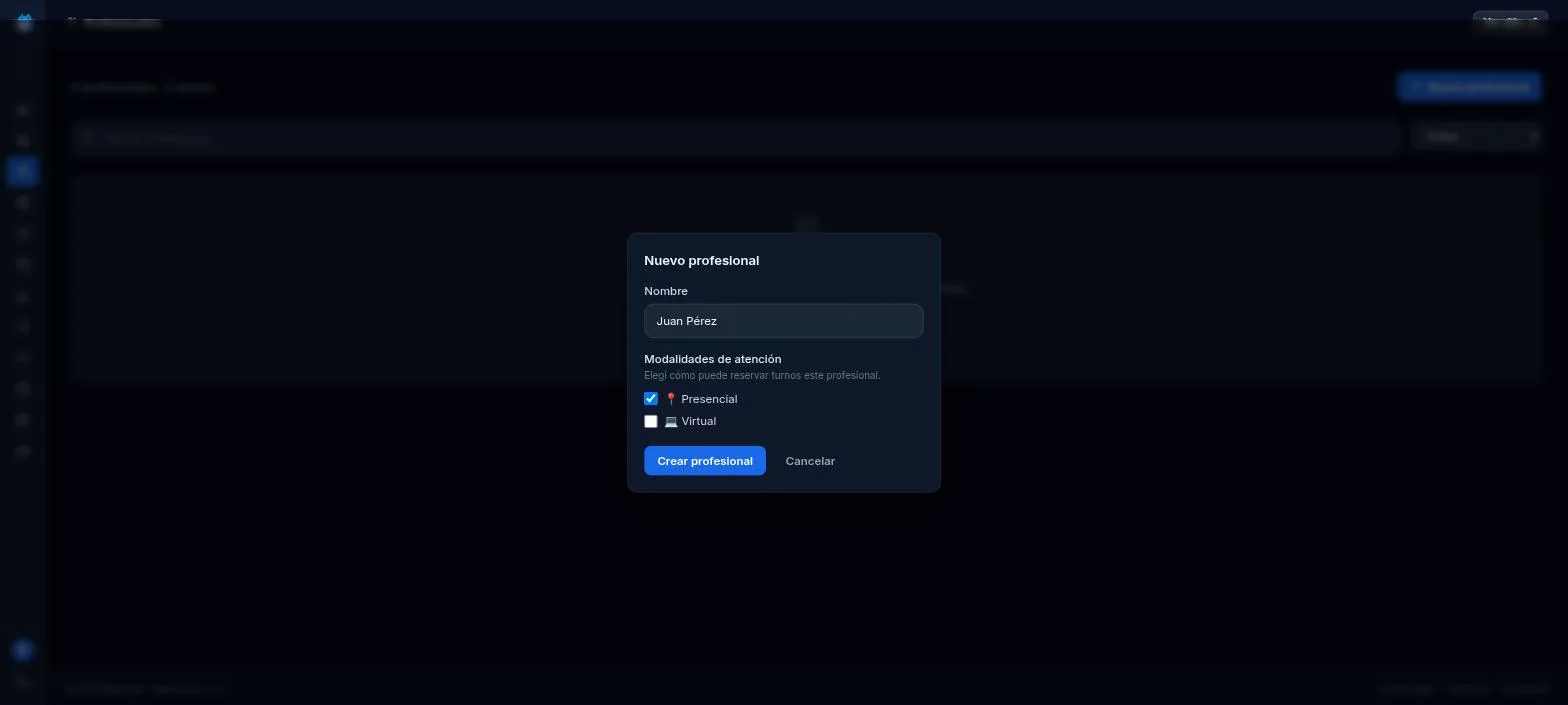Enable the Virtual modality checkbox
Image resolution: width=1568 pixels, height=705 pixels.
651,421
